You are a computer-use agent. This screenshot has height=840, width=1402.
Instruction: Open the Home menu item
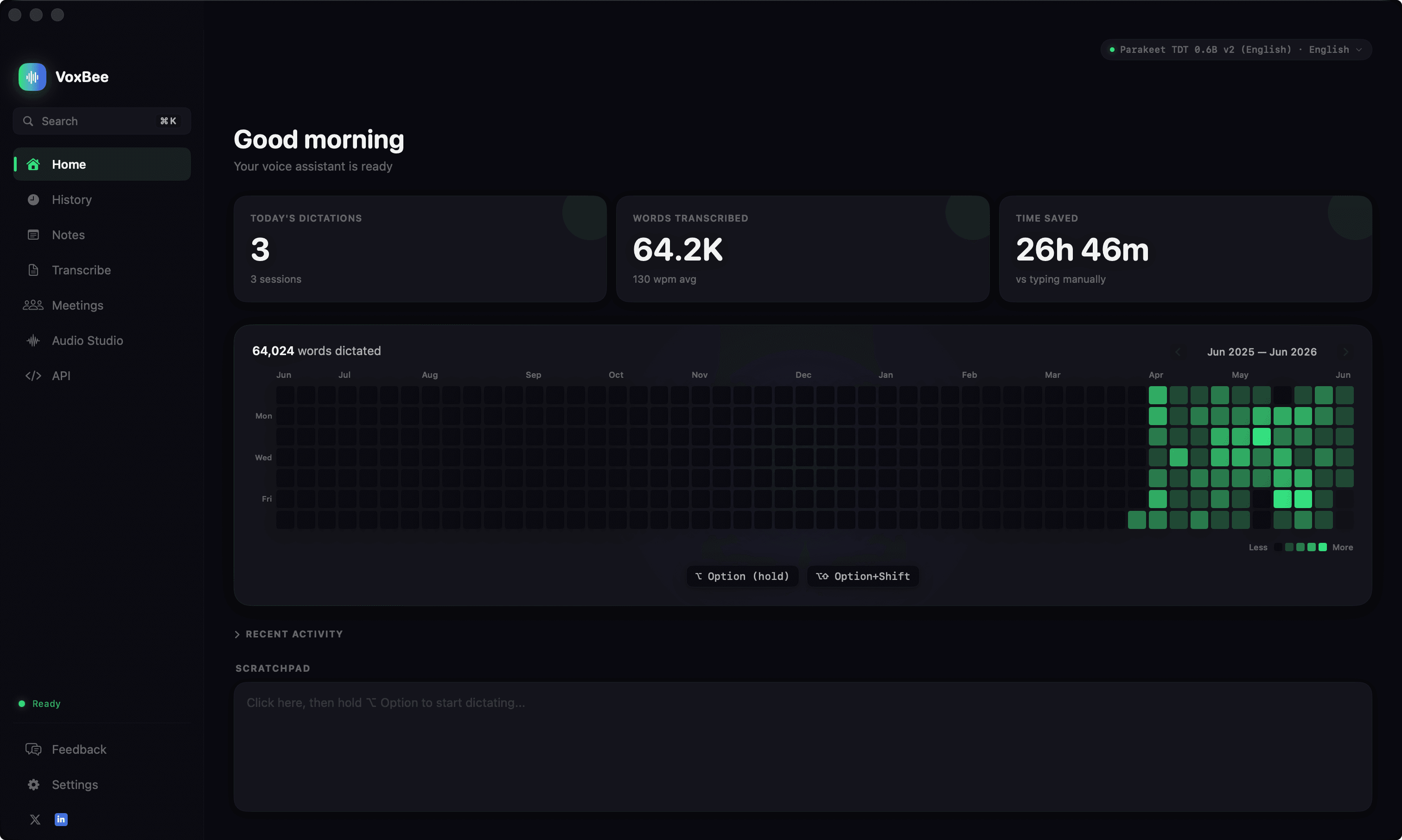pyautogui.click(x=102, y=164)
